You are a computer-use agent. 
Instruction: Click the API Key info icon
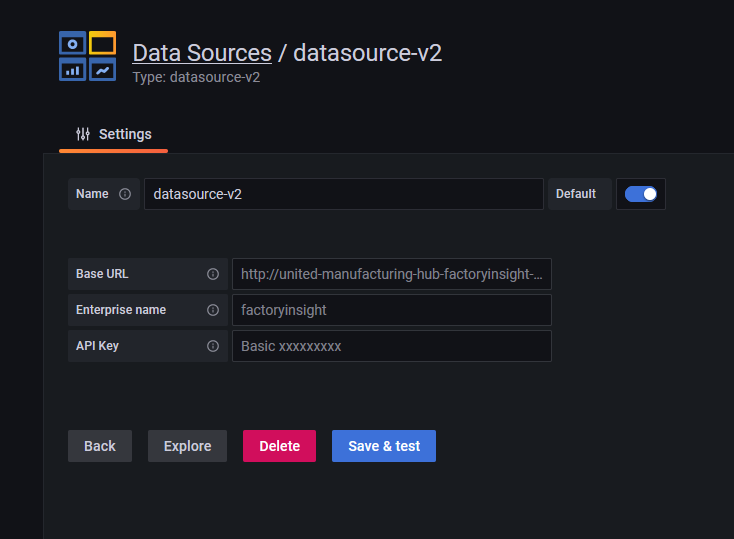212,346
